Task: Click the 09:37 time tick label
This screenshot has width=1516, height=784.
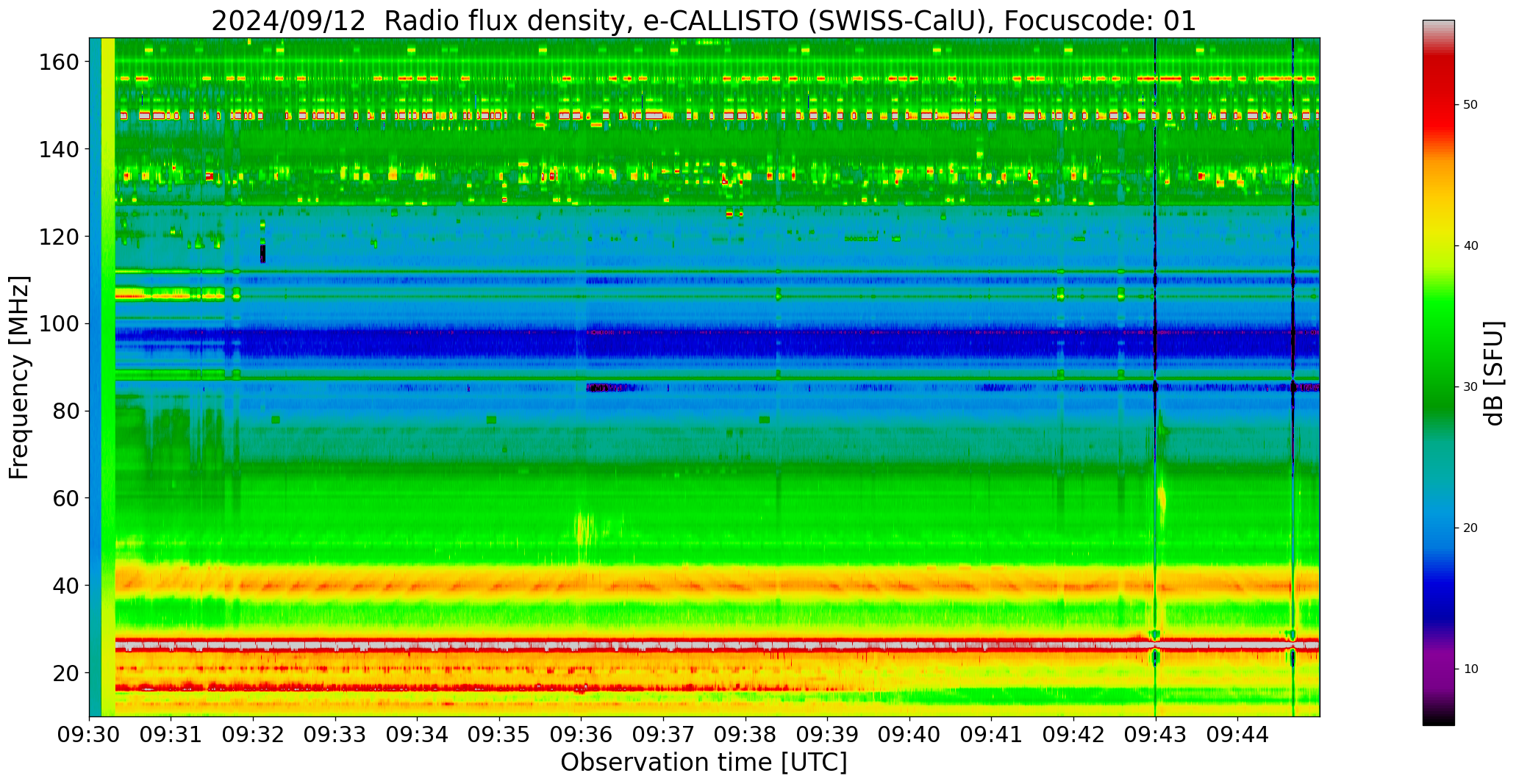Action: pos(663,733)
